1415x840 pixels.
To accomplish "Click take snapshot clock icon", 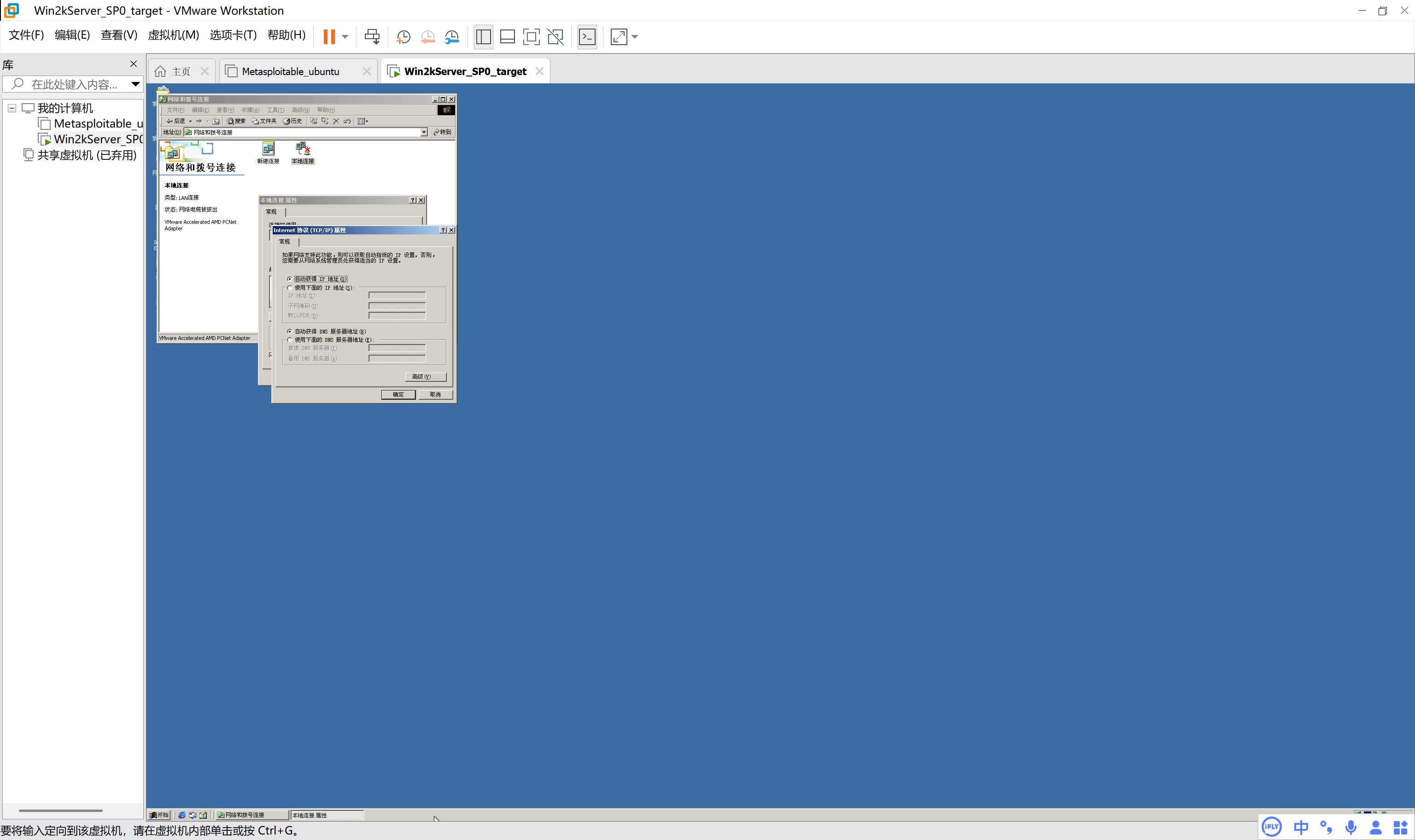I will click(403, 37).
